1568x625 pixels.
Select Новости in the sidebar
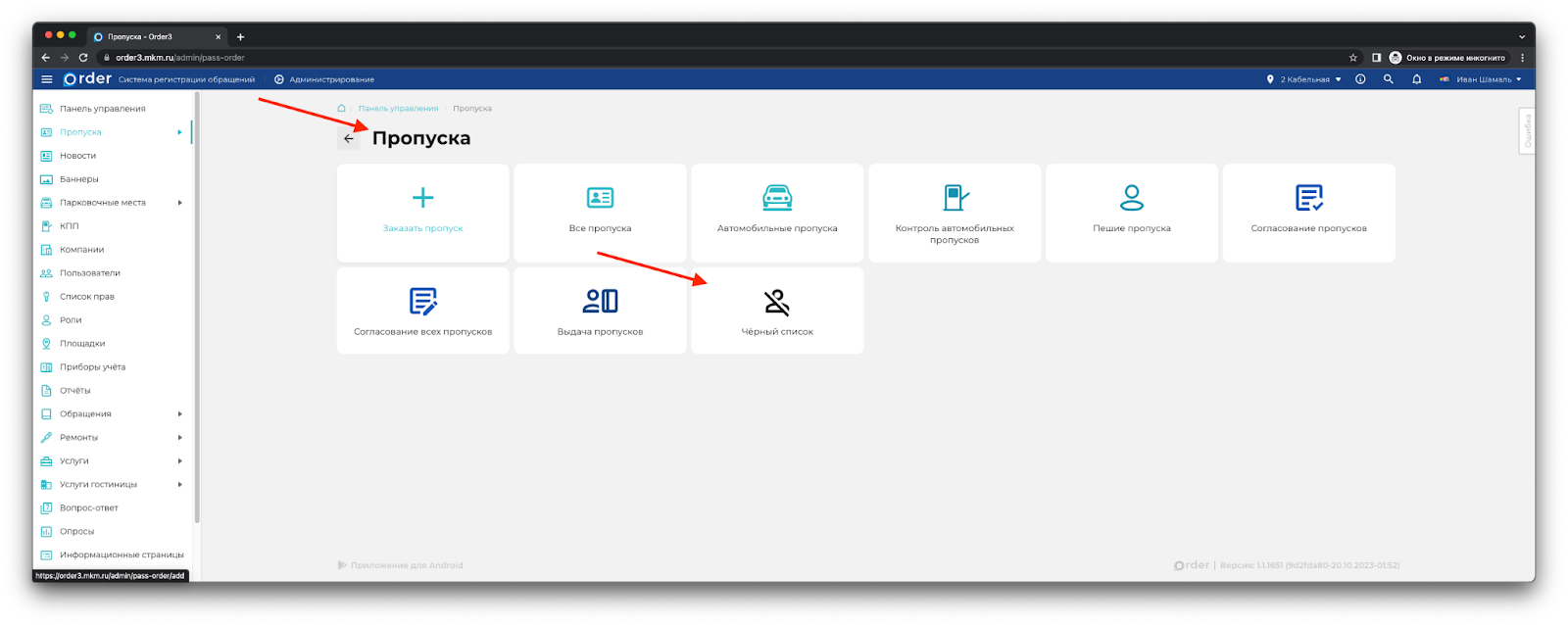pos(77,156)
